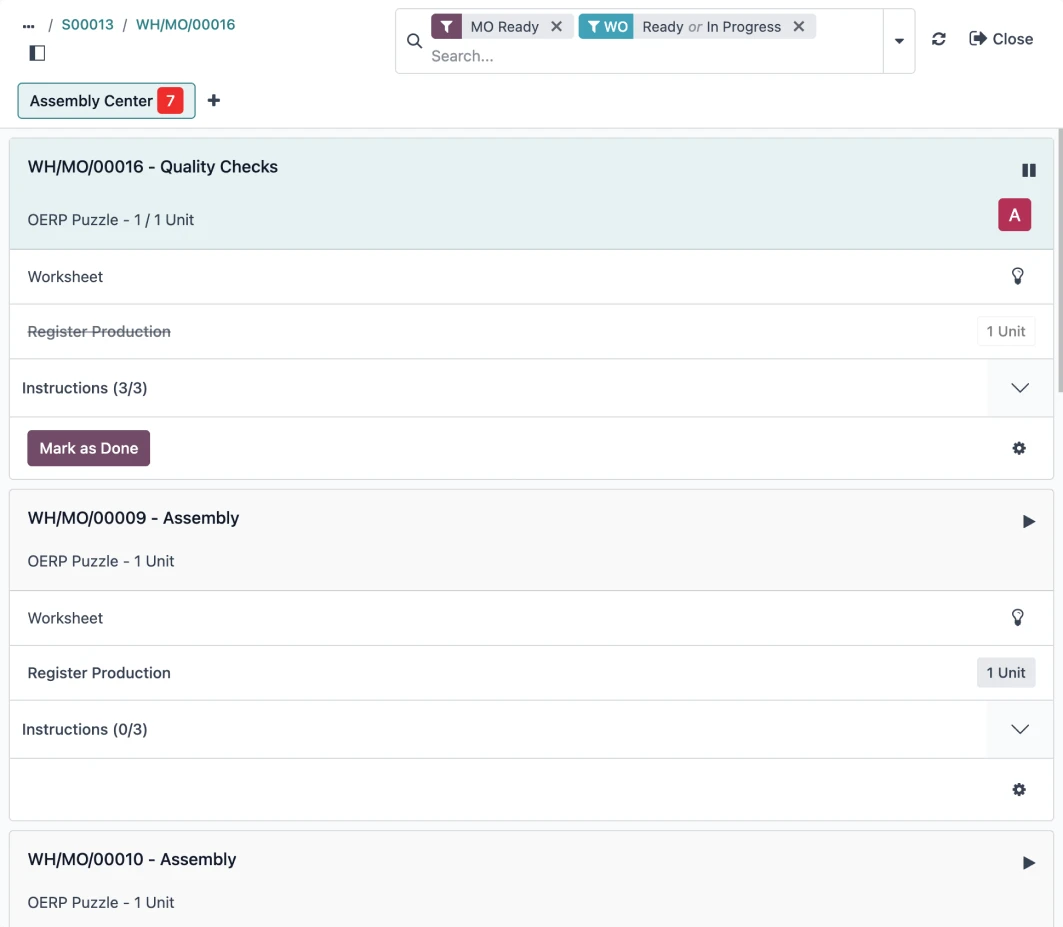Open the search options dropdown arrow
The image size is (1063, 927).
tap(899, 41)
